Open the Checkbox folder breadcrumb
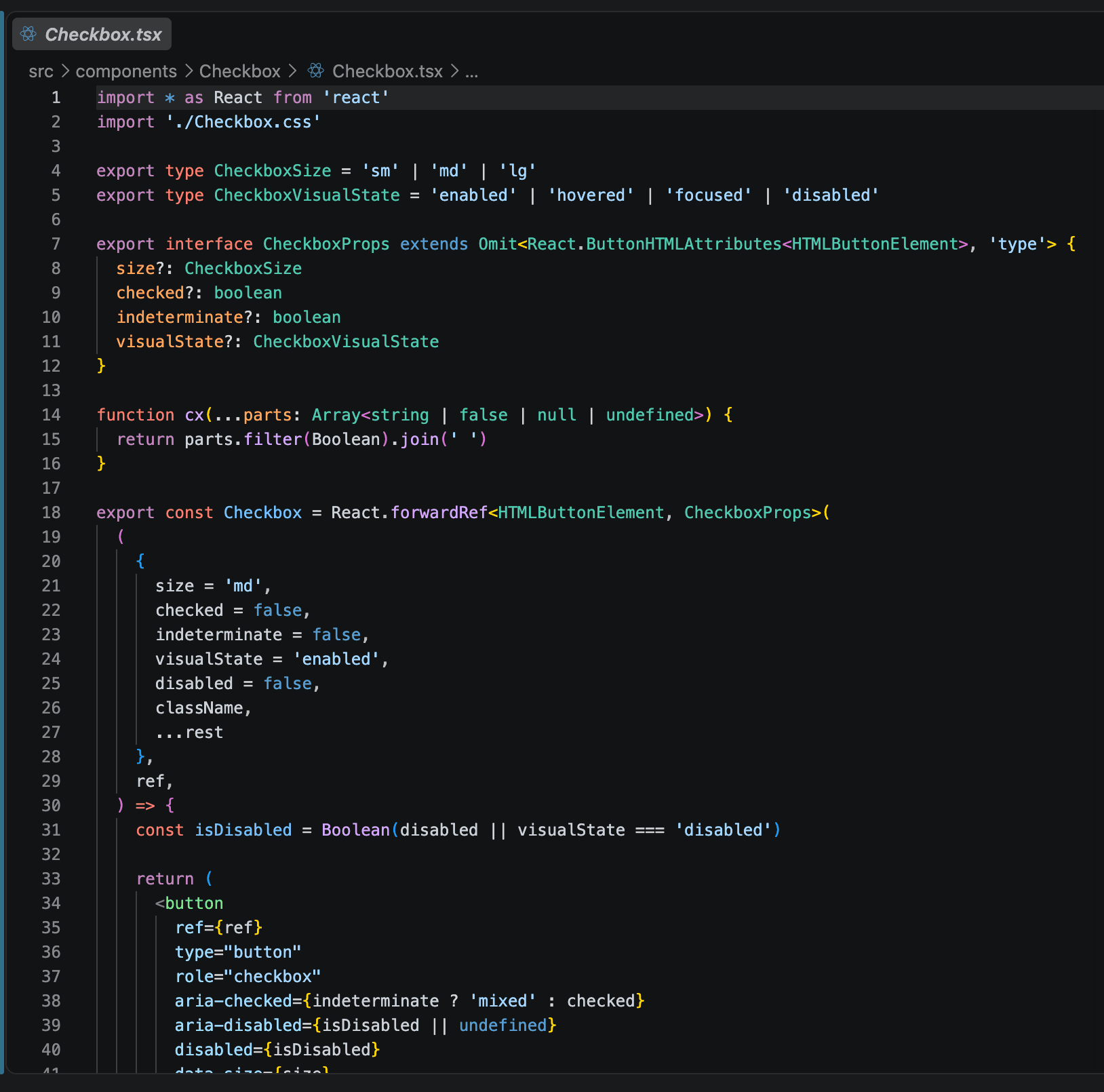 (240, 71)
